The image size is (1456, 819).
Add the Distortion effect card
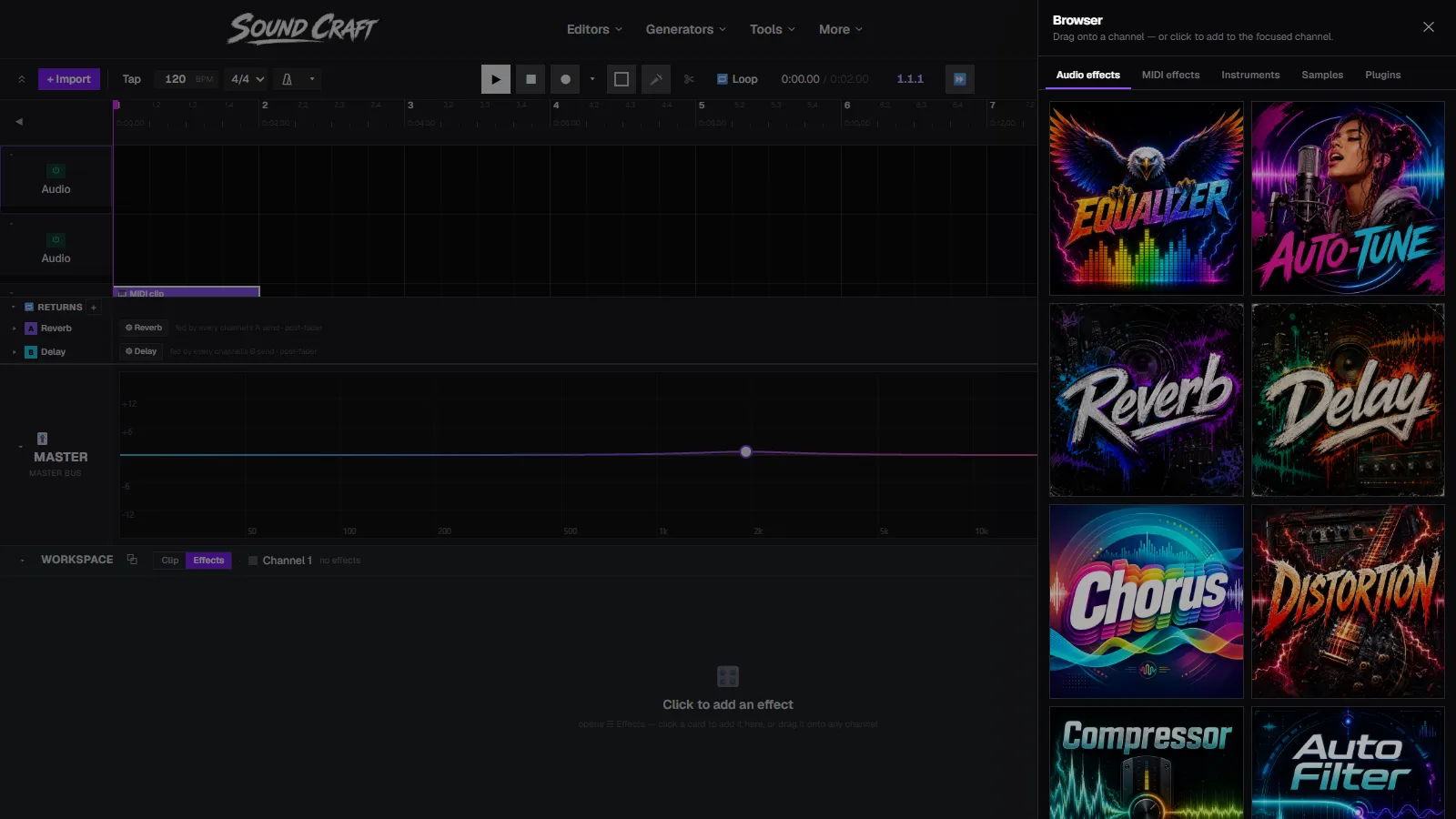[x=1348, y=602]
